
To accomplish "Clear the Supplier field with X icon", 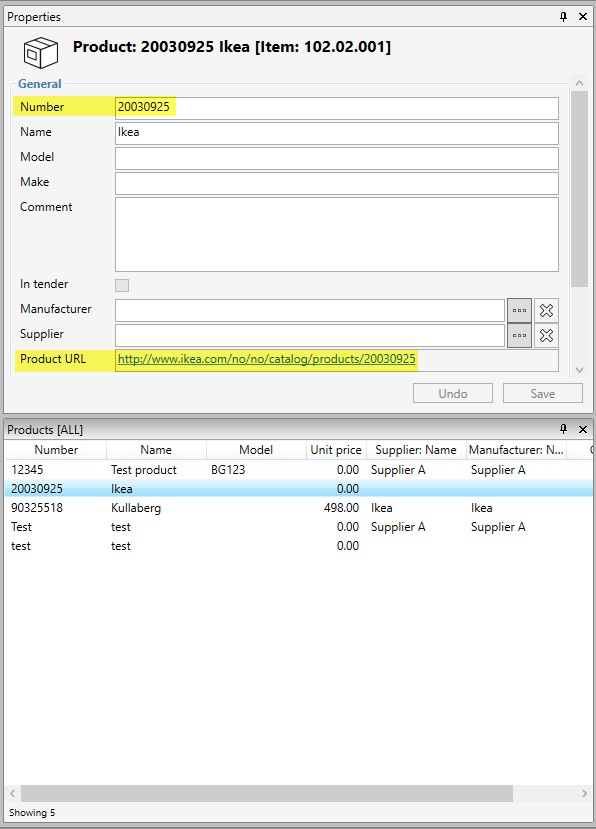I will (546, 335).
